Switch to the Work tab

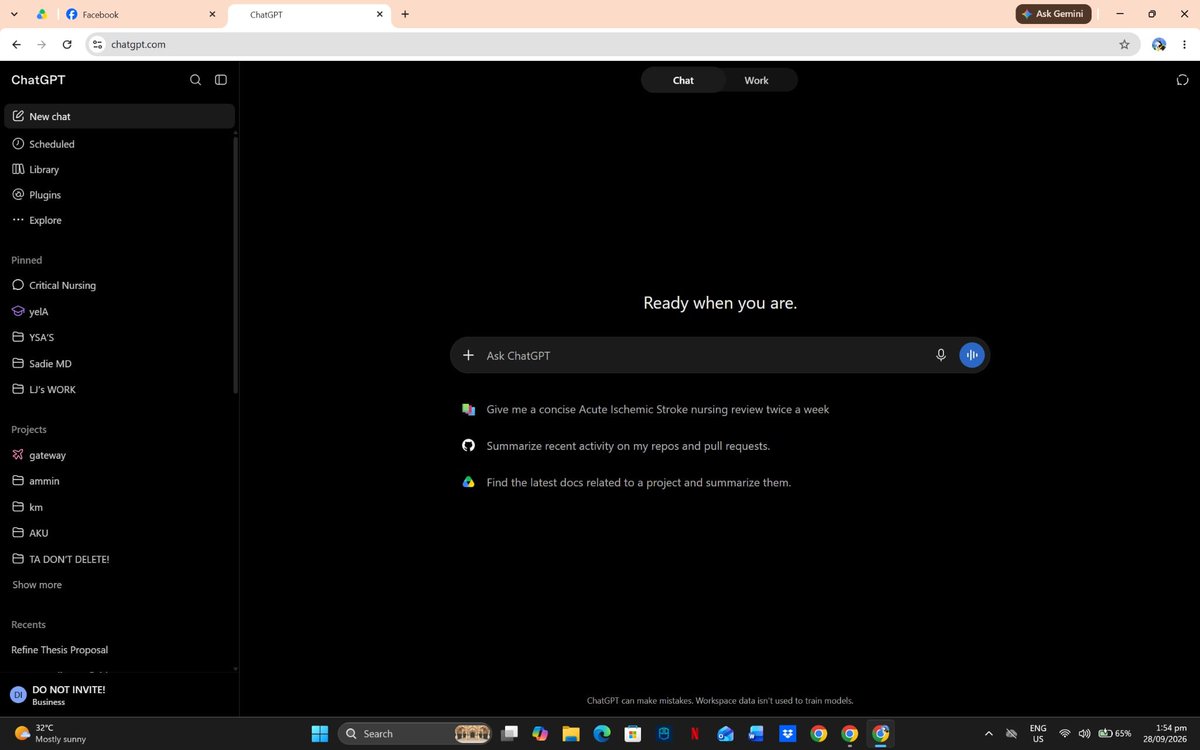756,80
